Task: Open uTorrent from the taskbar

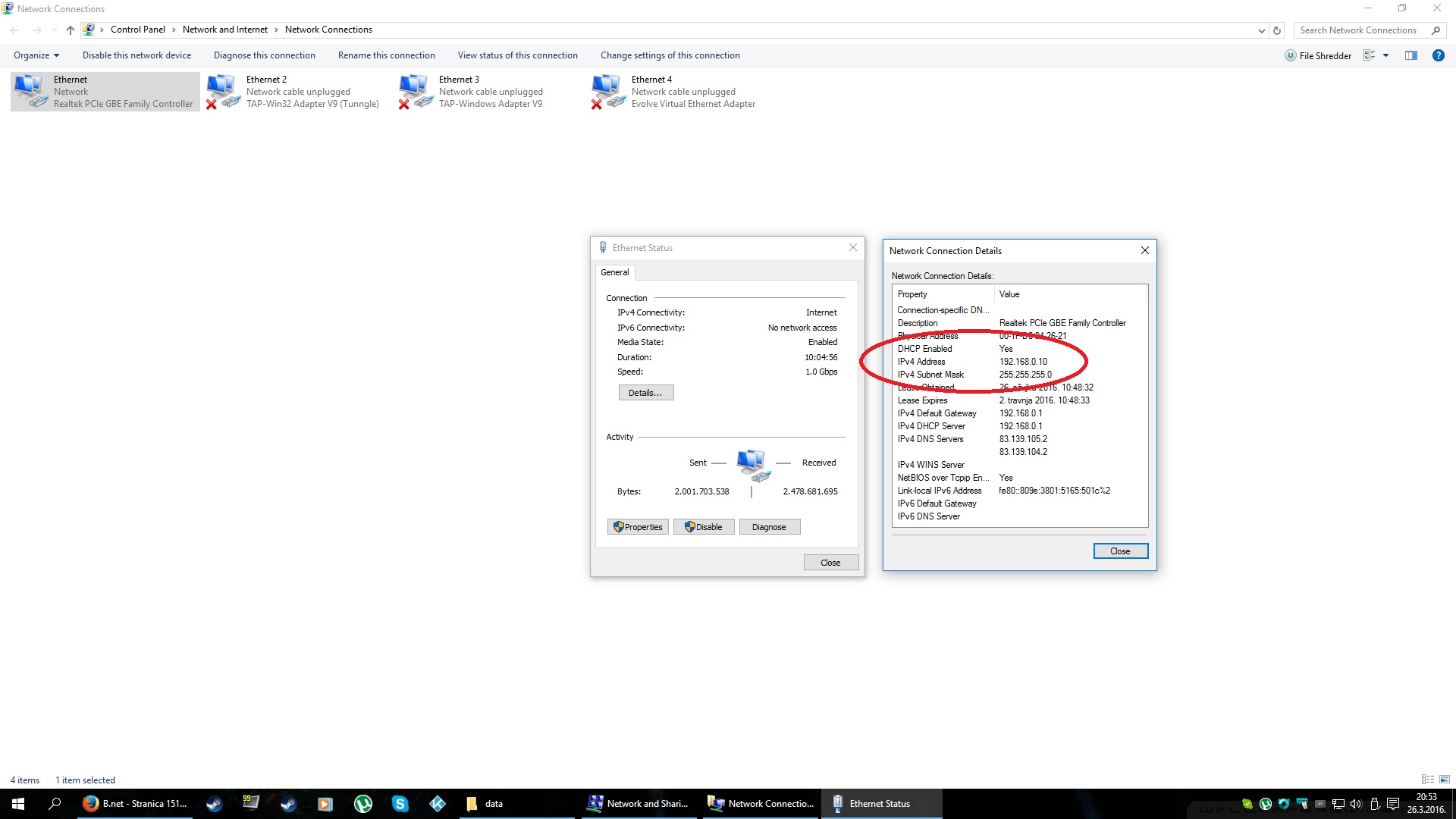Action: click(x=362, y=804)
